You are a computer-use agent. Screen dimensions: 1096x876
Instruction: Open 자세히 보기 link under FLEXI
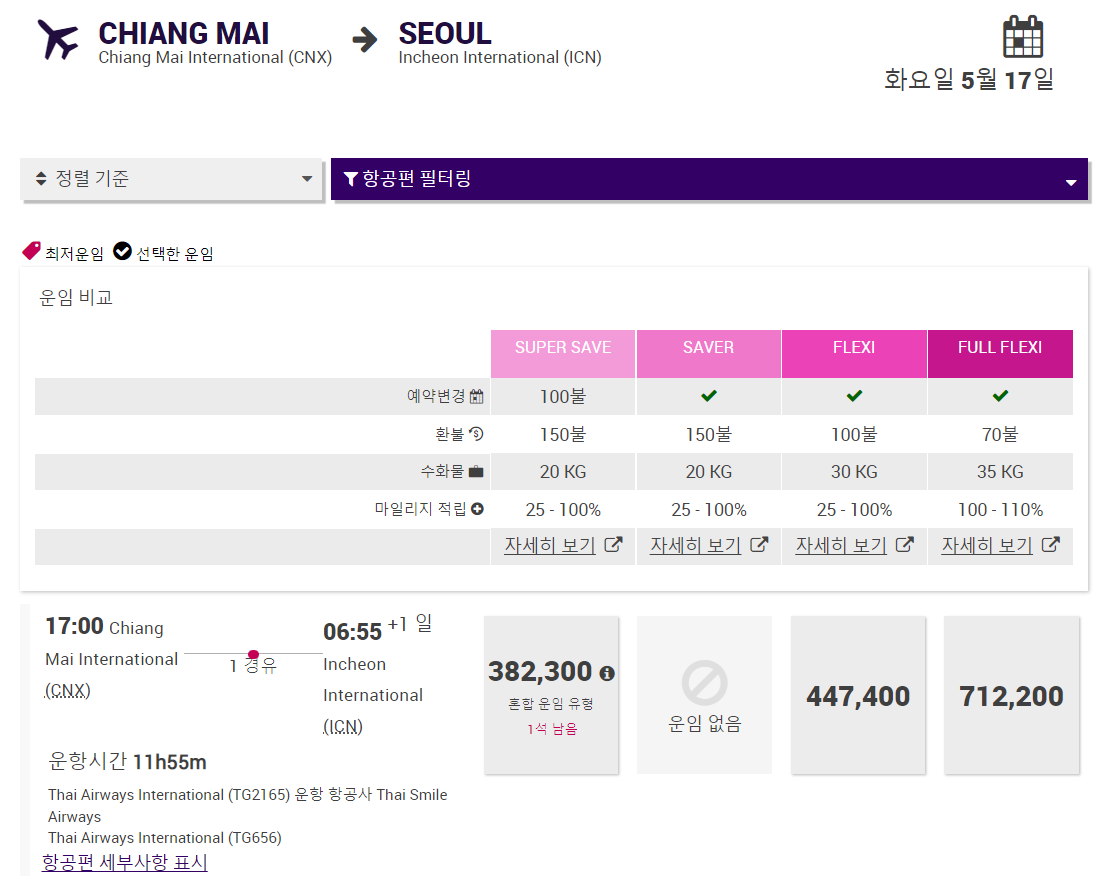pos(842,545)
